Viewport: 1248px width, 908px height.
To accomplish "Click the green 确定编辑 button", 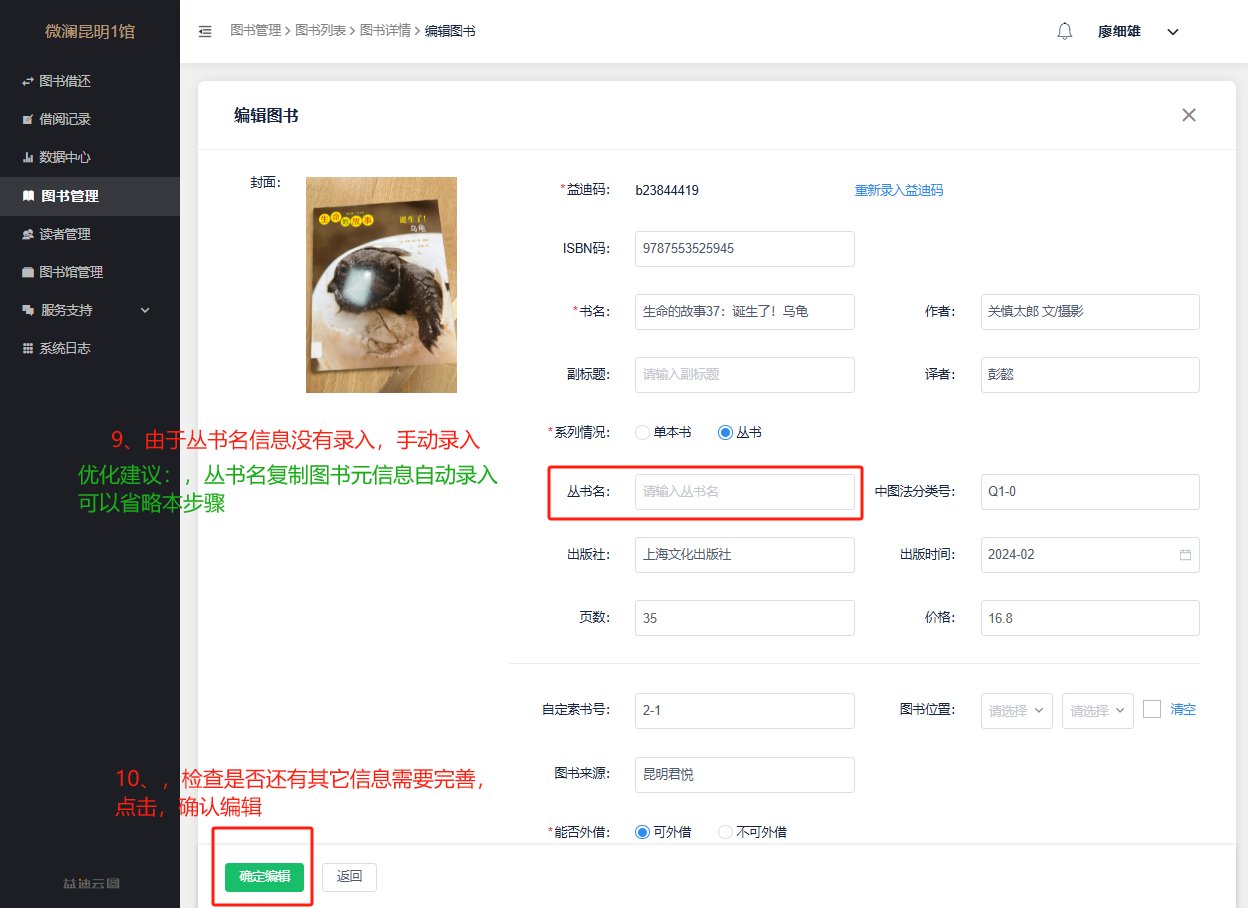I will (x=264, y=877).
